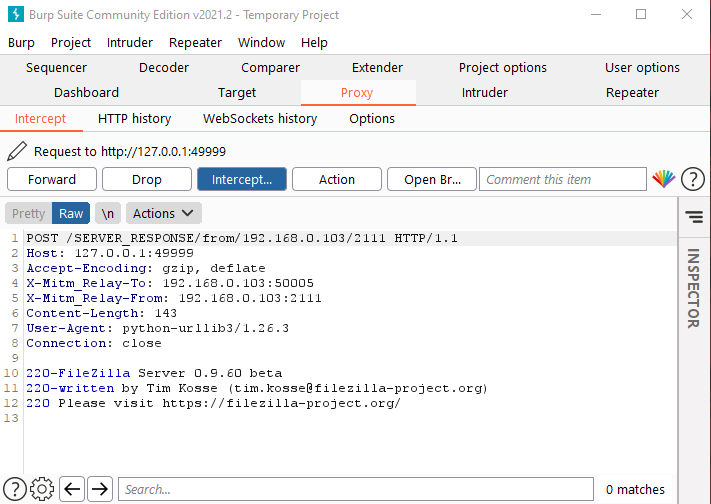
Task: Toggle non-printable characters with \n button
Action: pos(107,213)
